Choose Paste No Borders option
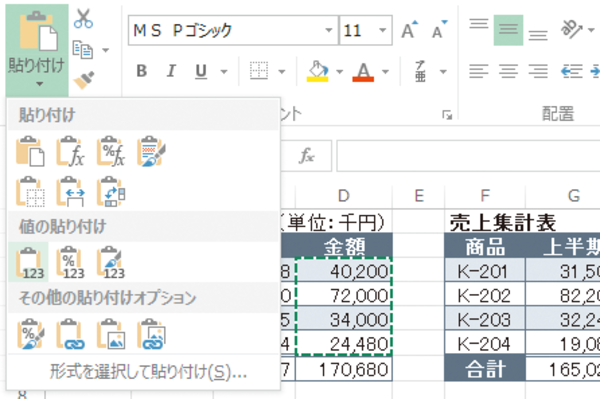The height and width of the screenshot is (399, 600). pyautogui.click(x=30, y=191)
